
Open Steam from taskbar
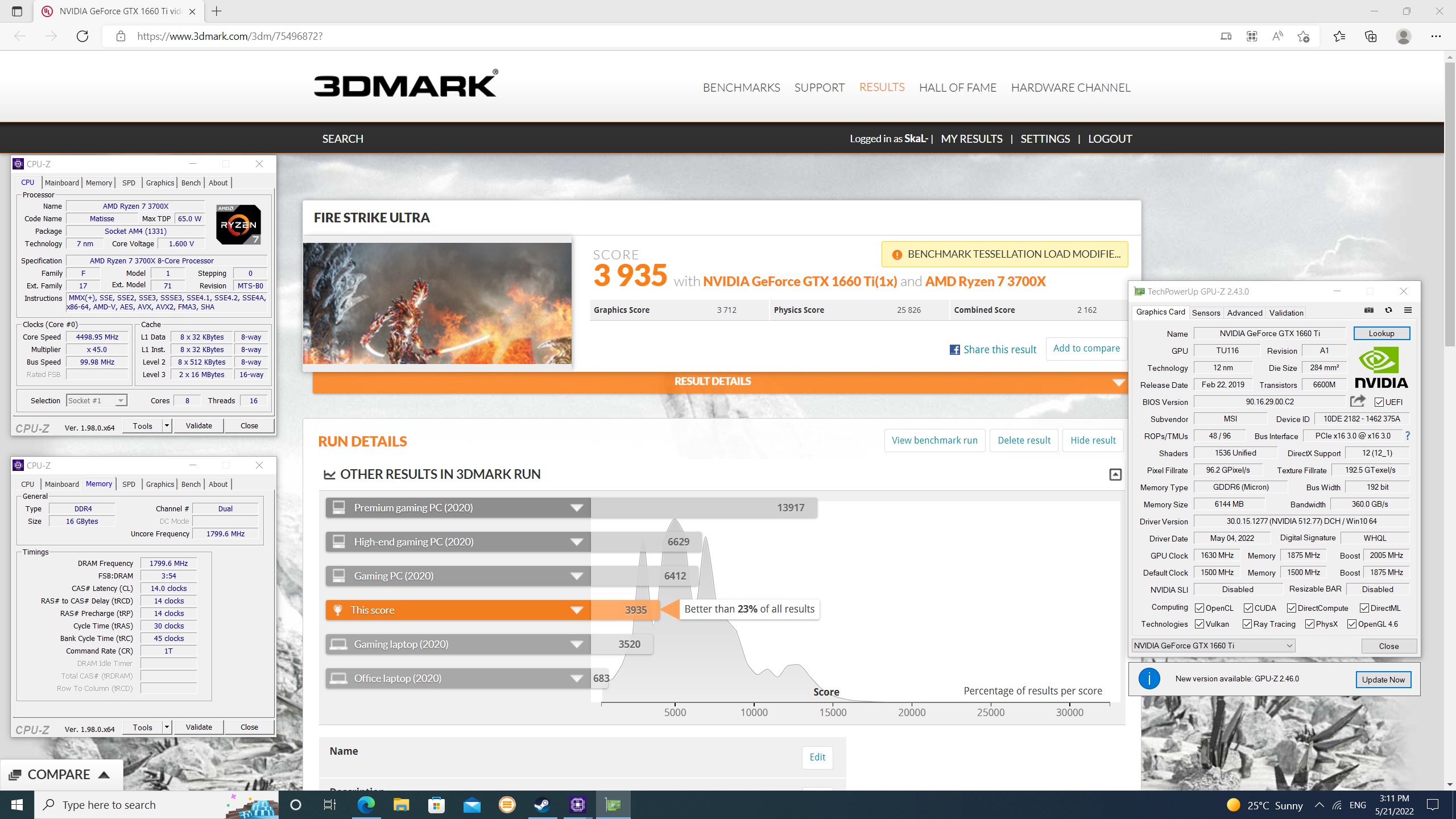542,805
